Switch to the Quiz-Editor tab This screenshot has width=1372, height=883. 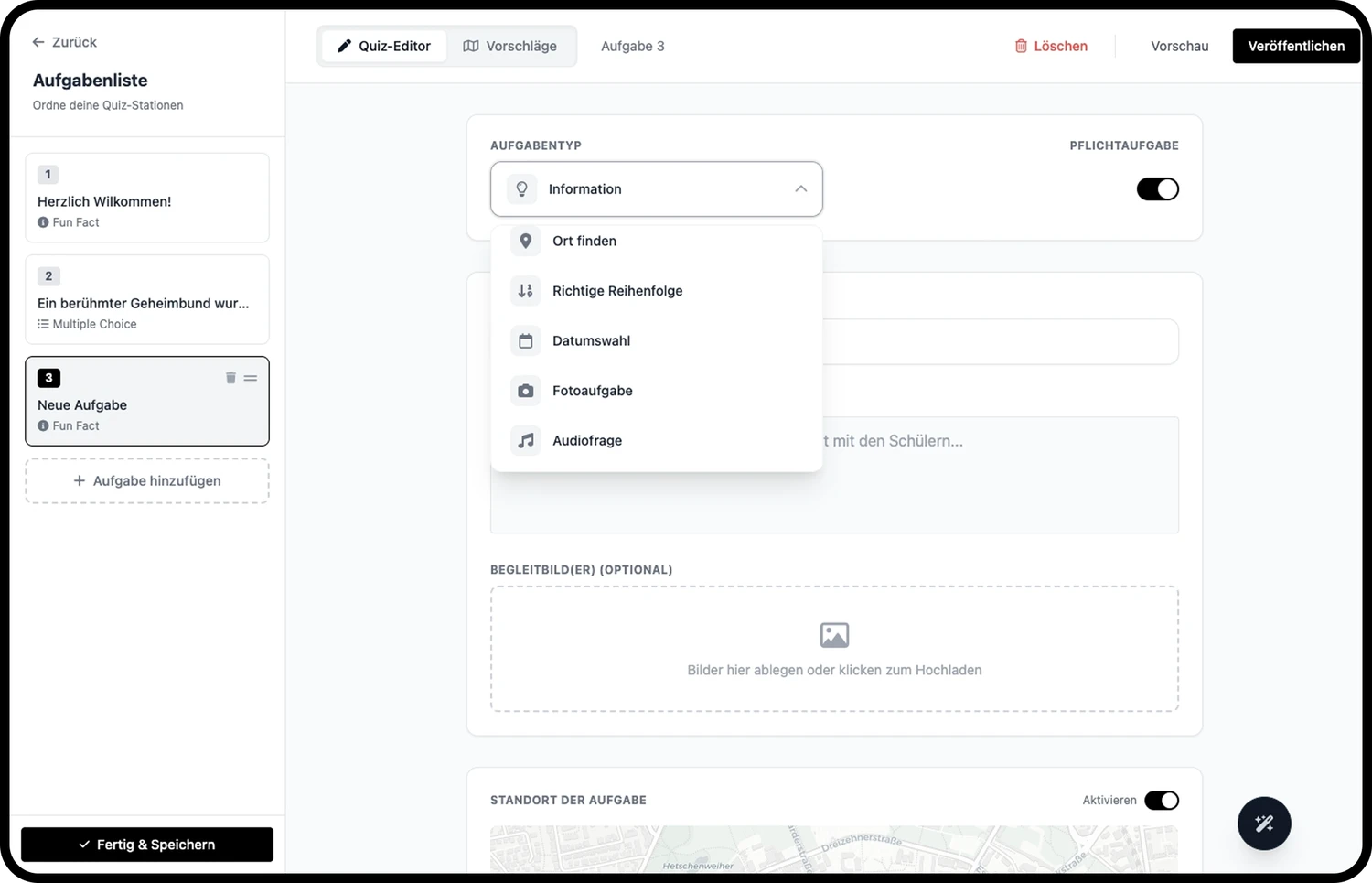[384, 46]
